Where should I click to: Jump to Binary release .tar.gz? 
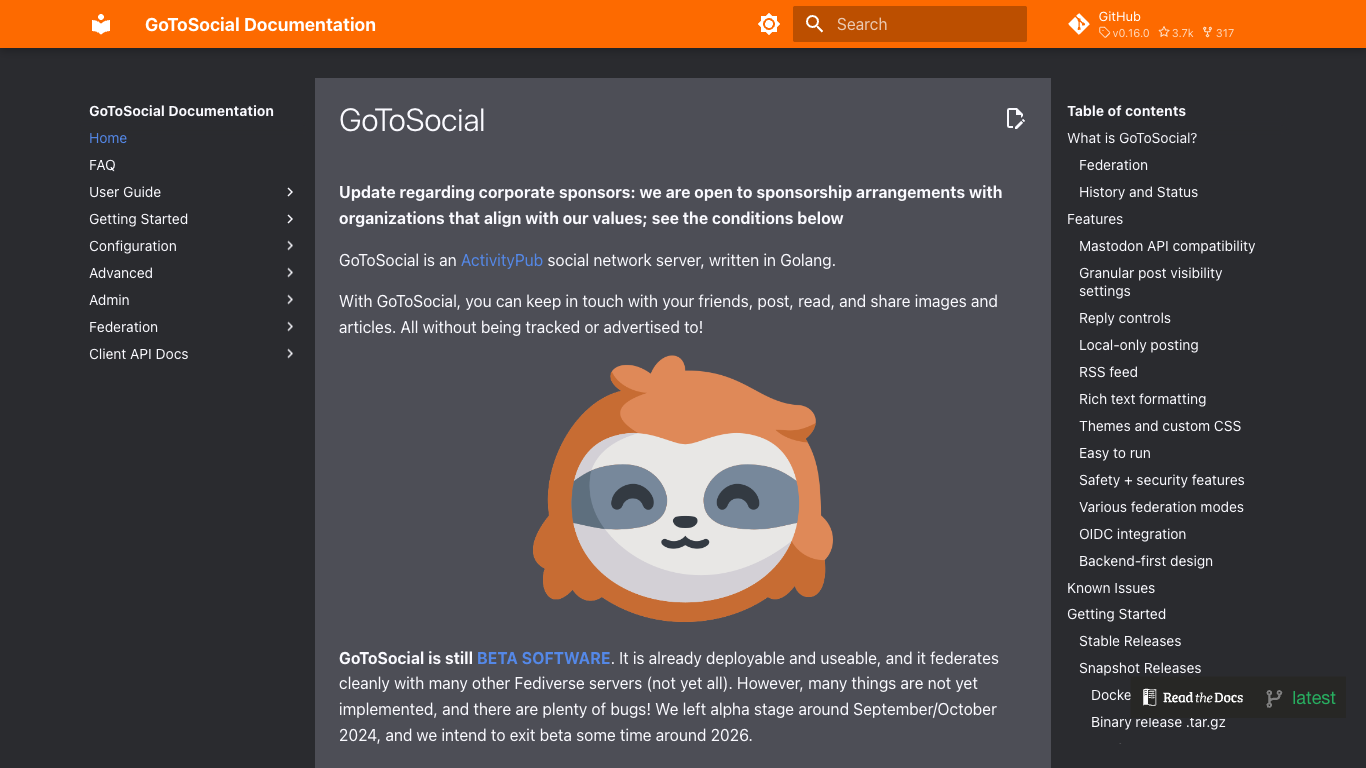pyautogui.click(x=1158, y=722)
